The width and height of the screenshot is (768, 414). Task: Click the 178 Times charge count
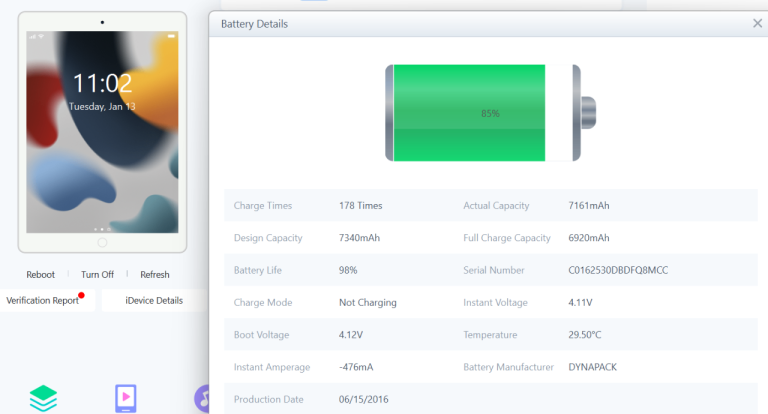point(360,206)
